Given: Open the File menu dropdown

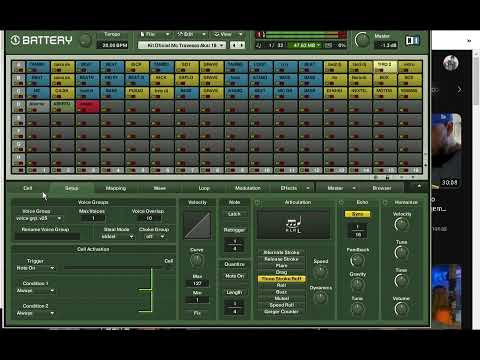Looking at the screenshot, I should coord(155,34).
